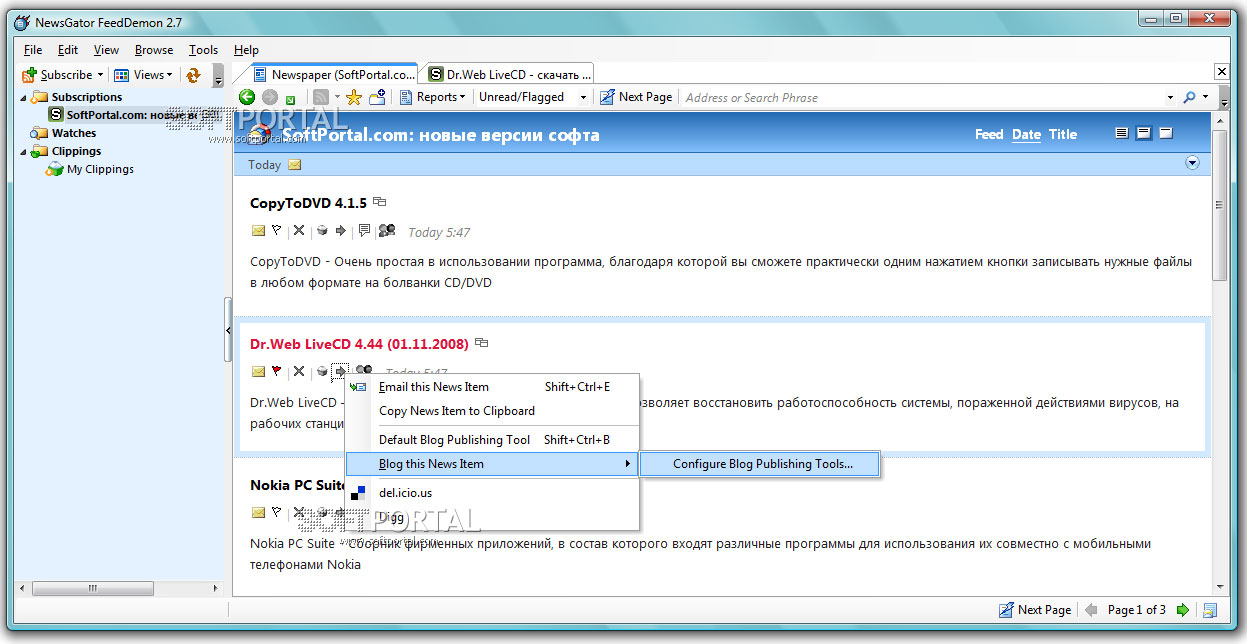The width and height of the screenshot is (1247, 644).
Task: Click clipping cube icon under CopyToDVD 4.1.5
Action: click(322, 231)
